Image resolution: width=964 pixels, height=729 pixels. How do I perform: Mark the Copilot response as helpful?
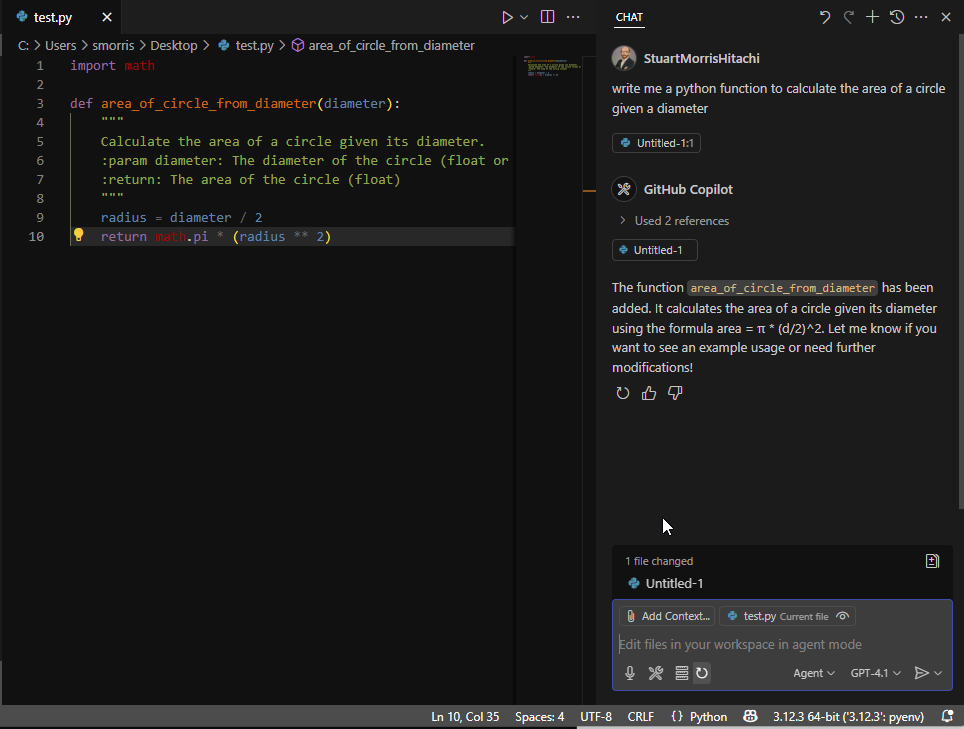pyautogui.click(x=649, y=393)
